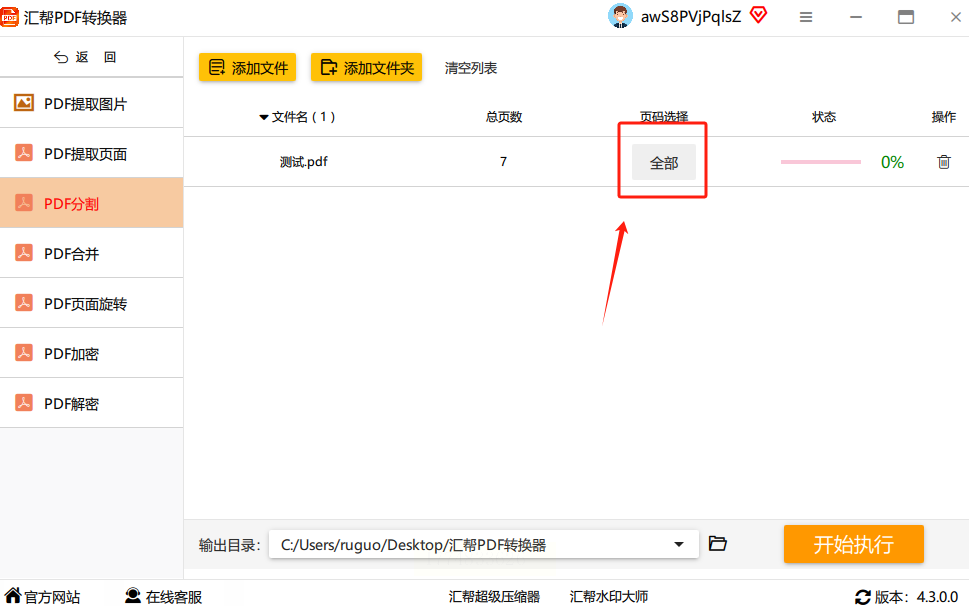969x606 pixels.
Task: Open the 汇帮超级压缩器 link
Action: (x=494, y=597)
